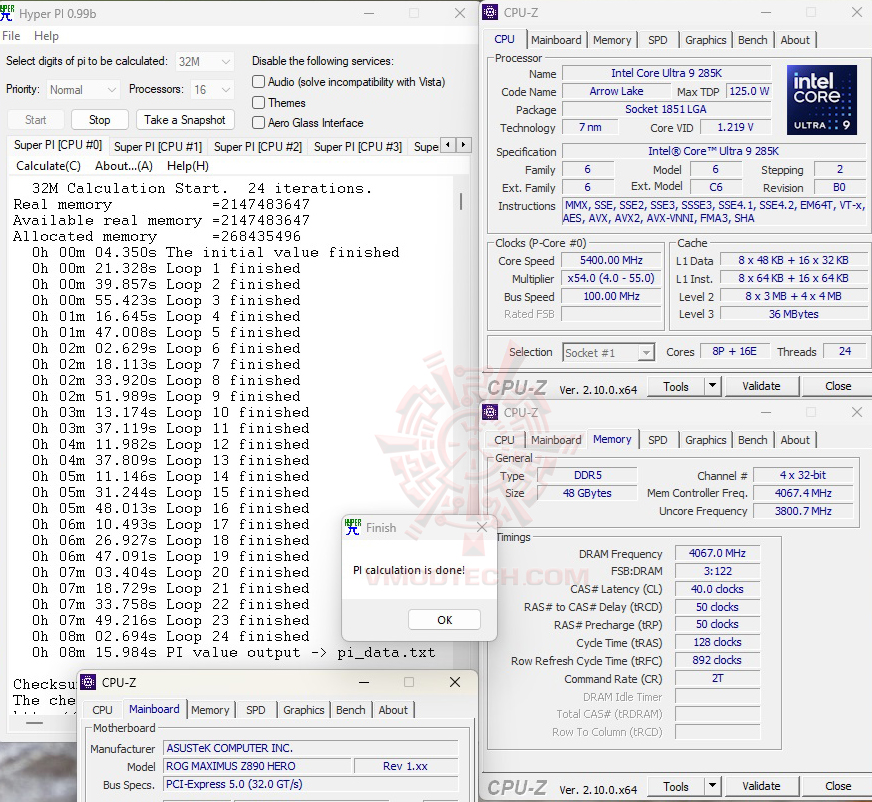Image resolution: width=872 pixels, height=802 pixels.
Task: Open the Processors 16 dropdown
Action: point(212,90)
